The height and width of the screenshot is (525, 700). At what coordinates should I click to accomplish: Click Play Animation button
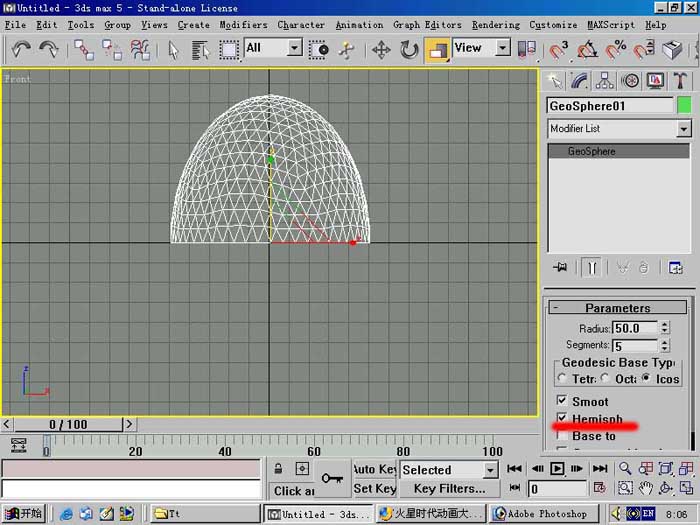pyautogui.click(x=557, y=469)
